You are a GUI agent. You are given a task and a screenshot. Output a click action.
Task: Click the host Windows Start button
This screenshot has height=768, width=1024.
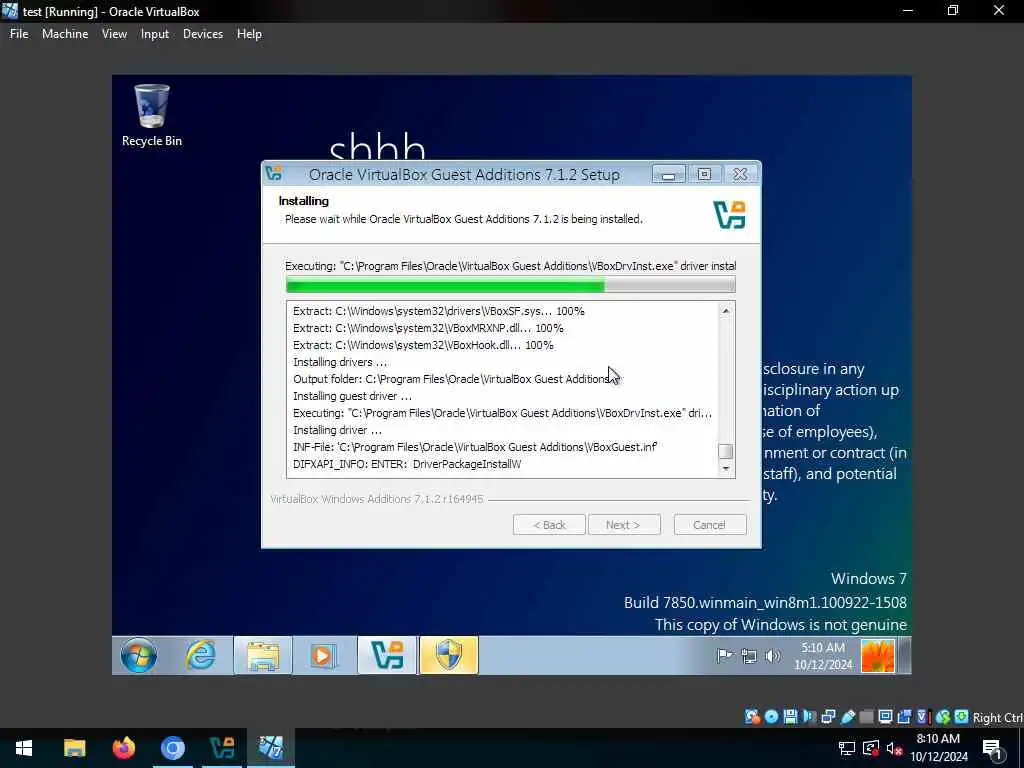click(24, 748)
